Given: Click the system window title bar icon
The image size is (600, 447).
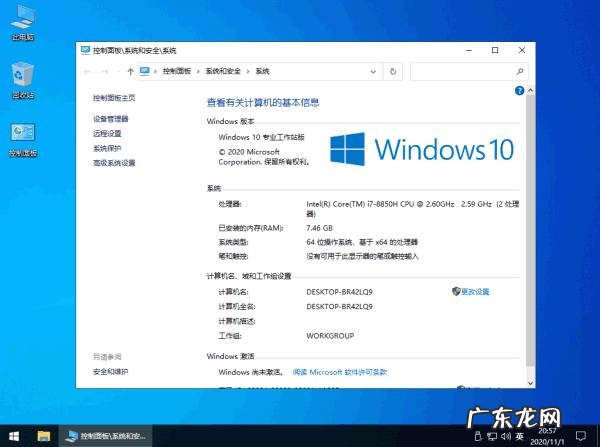Looking at the screenshot, I should click(85, 50).
